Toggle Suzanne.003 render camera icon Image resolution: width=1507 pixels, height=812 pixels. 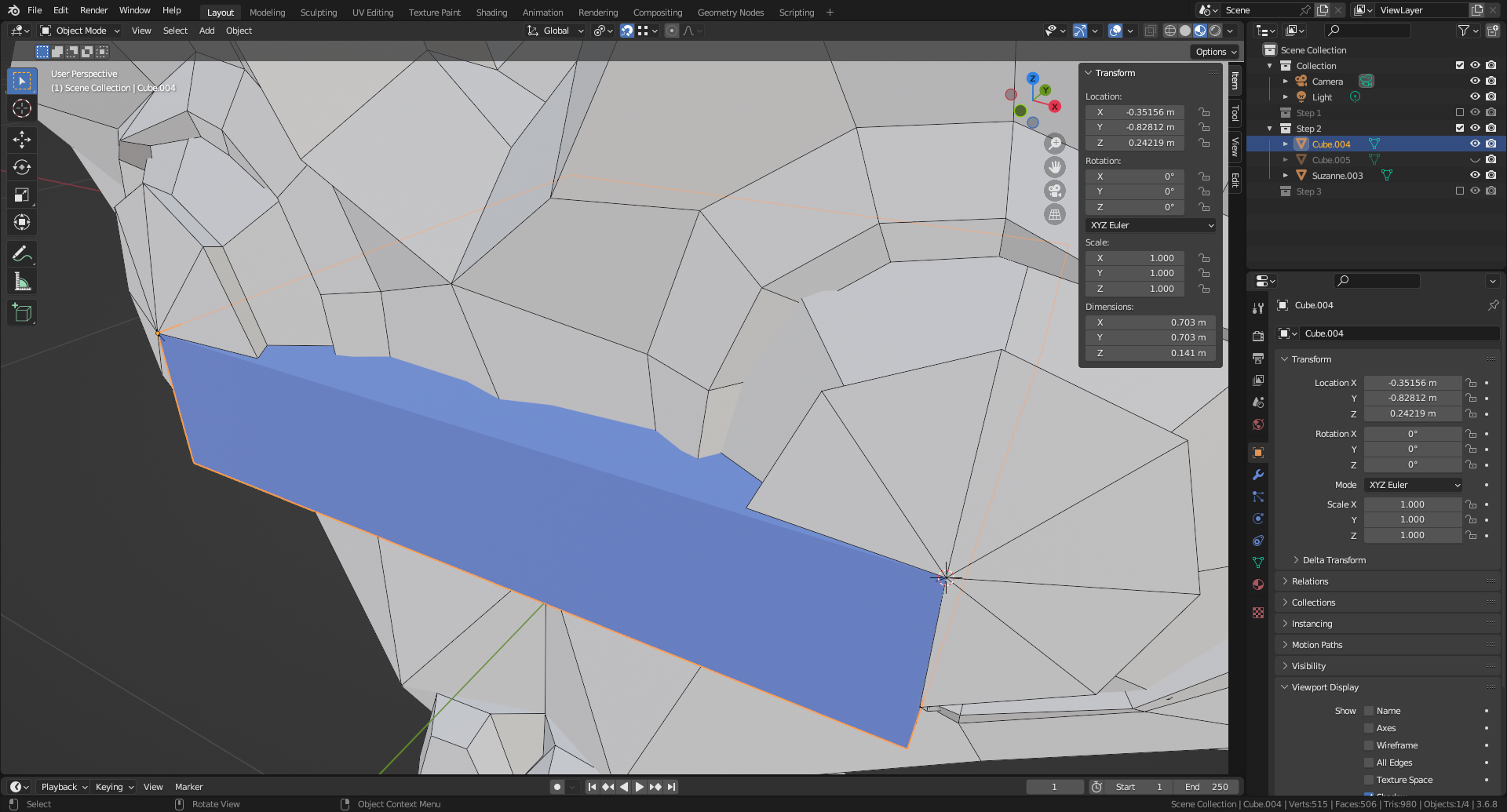click(x=1491, y=175)
